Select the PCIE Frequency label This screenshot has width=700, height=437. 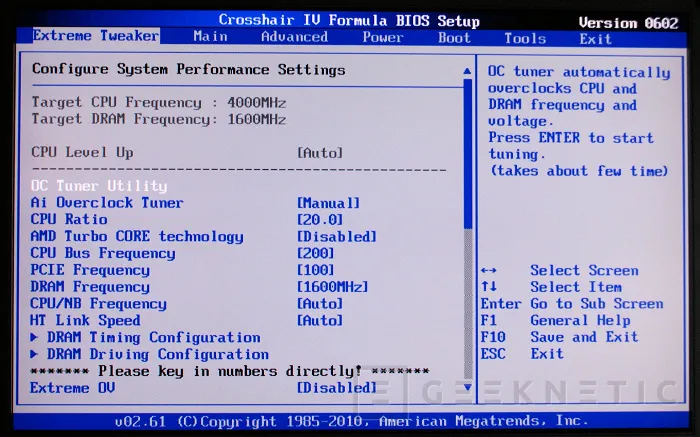[x=90, y=270]
